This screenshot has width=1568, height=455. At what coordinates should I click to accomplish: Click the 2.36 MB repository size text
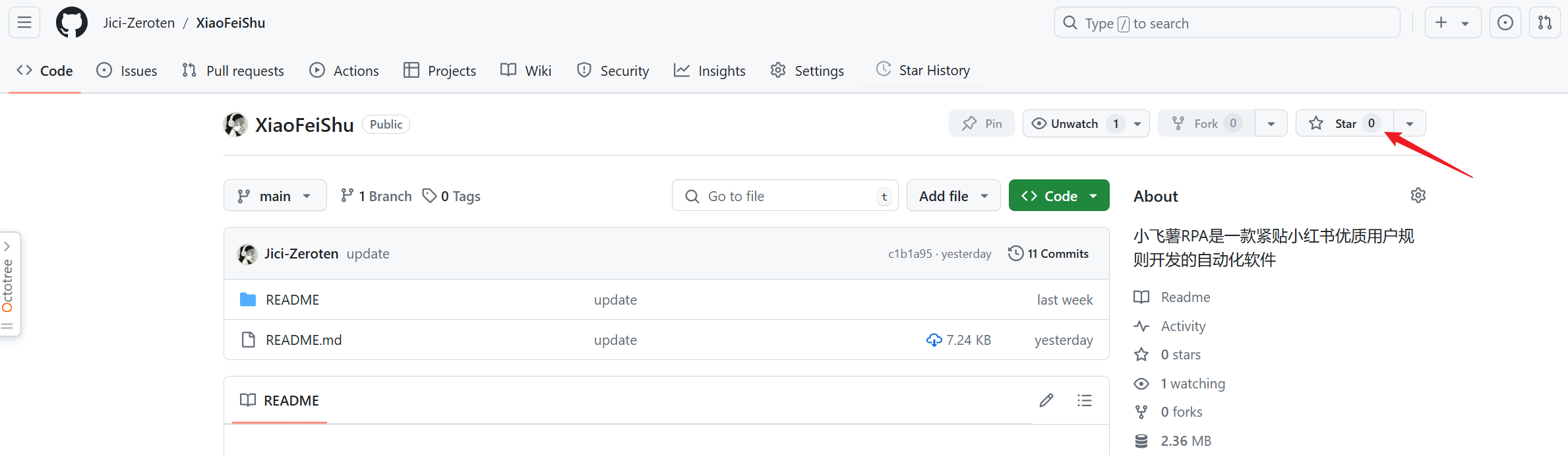(x=1186, y=441)
